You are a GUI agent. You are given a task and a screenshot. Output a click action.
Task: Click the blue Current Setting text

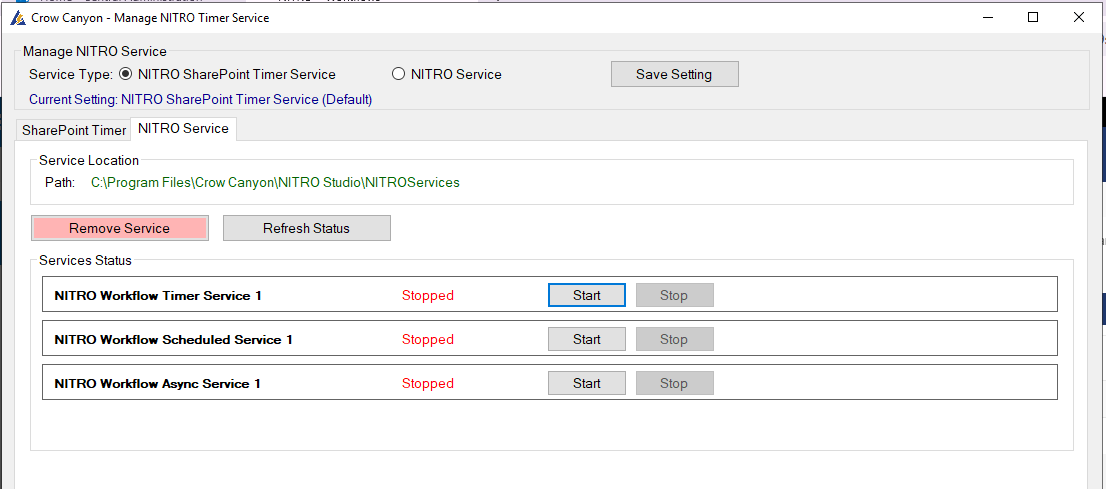[200, 99]
